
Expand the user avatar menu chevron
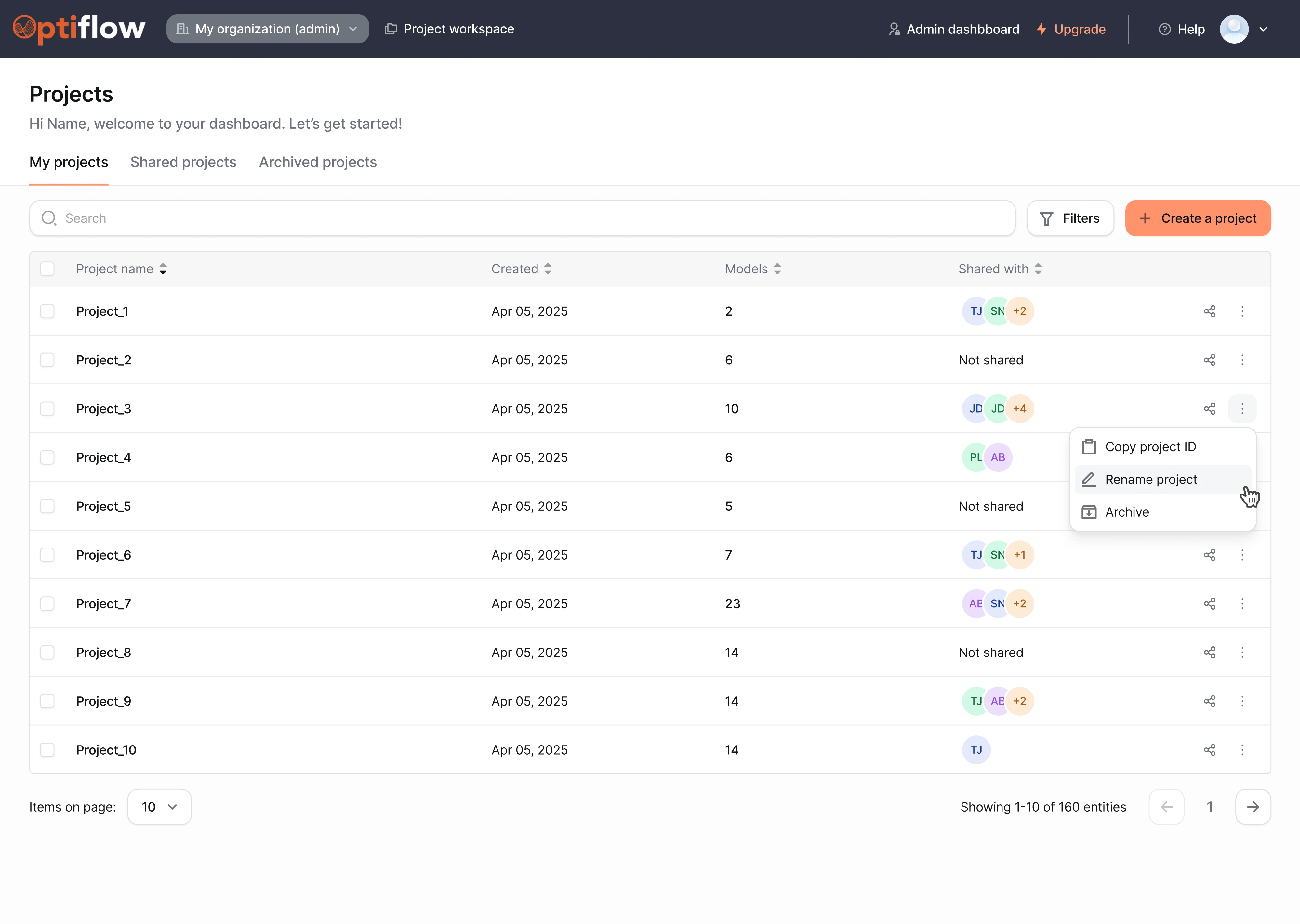pos(1263,29)
